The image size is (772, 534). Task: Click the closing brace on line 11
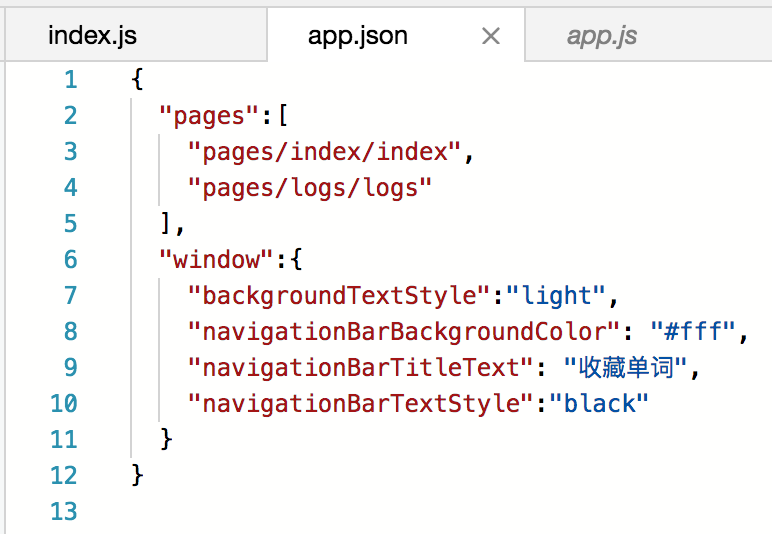coord(166,439)
